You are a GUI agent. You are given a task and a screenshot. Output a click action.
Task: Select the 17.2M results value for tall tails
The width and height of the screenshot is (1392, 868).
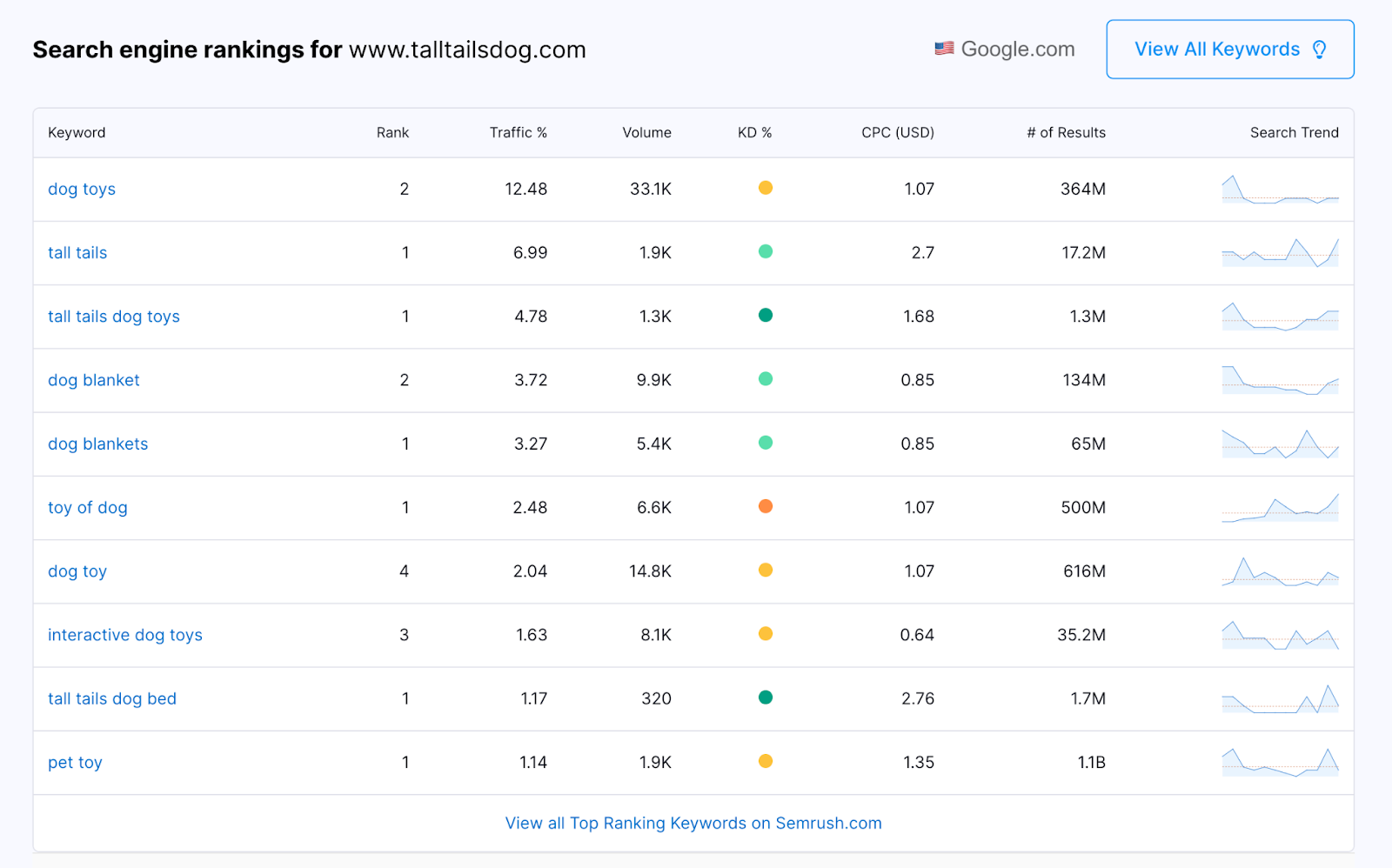tap(1084, 253)
